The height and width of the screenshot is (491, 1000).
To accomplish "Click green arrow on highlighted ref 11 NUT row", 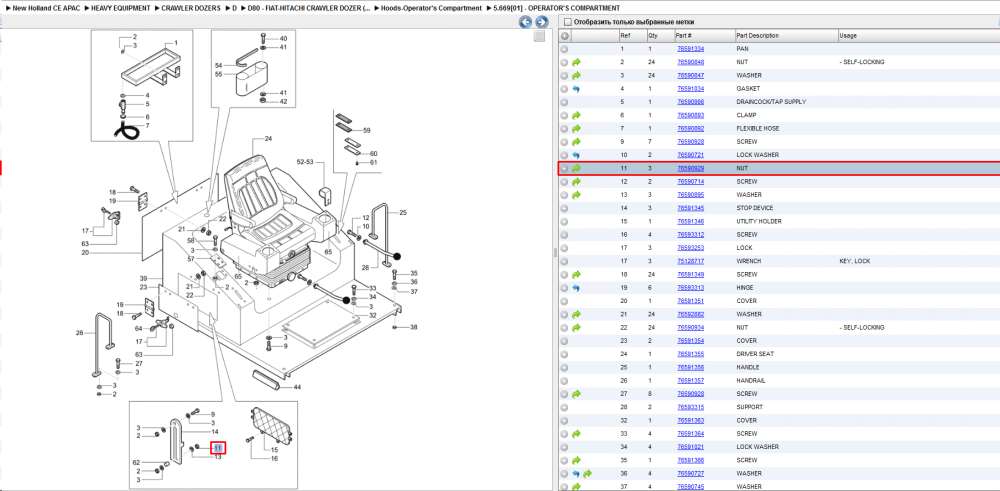I will click(577, 168).
